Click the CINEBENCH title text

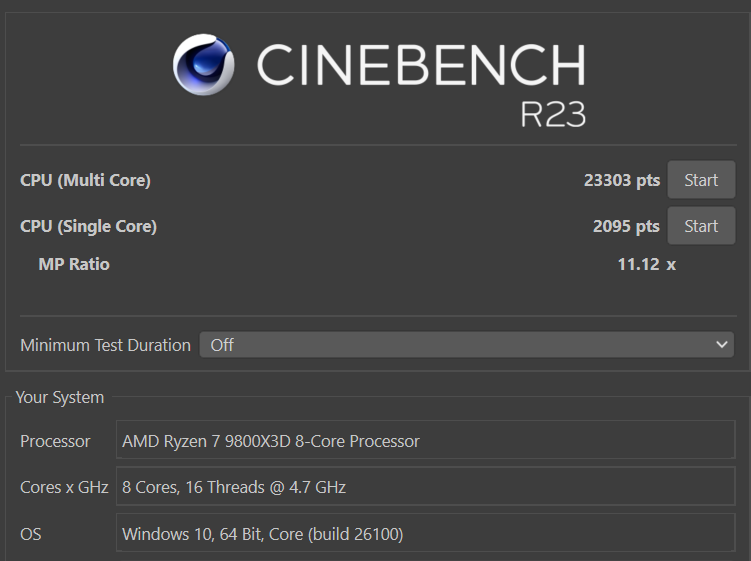point(421,65)
